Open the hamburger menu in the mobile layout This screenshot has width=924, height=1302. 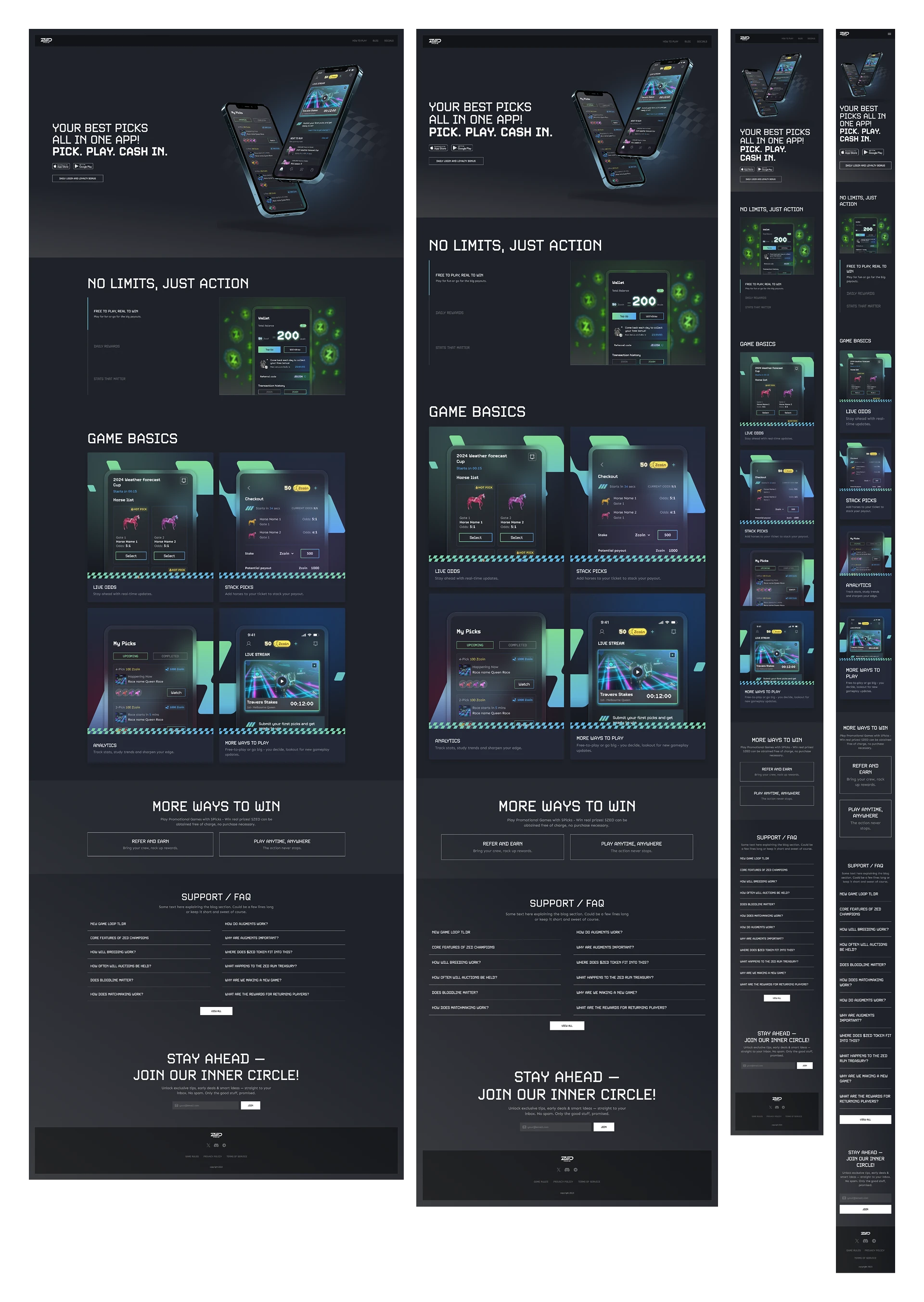pos(889,34)
